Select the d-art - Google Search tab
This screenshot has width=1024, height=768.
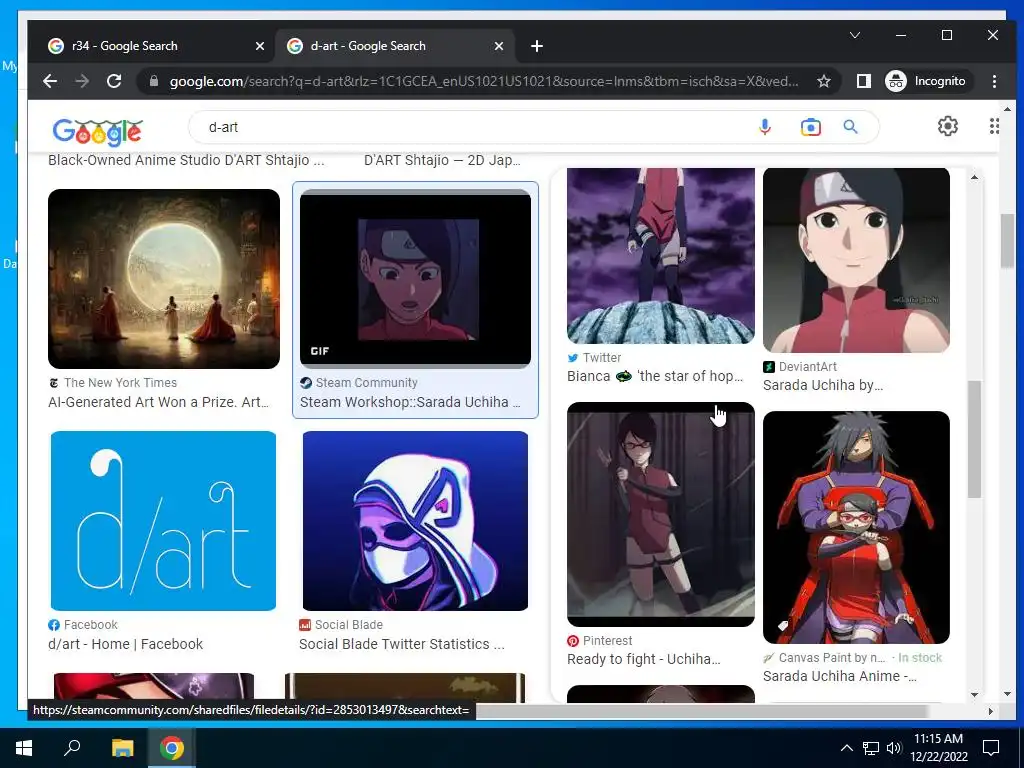395,46
